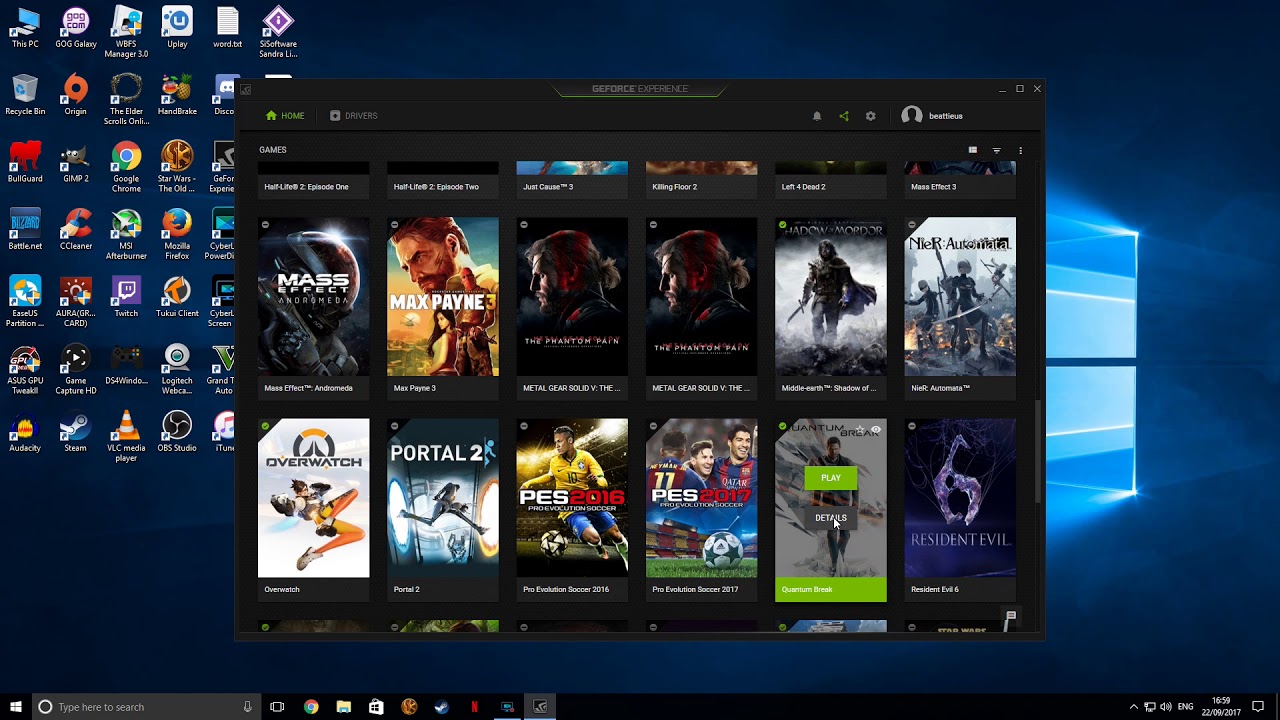Click the taskbar search box
This screenshot has height=720, width=1280.
[x=146, y=707]
